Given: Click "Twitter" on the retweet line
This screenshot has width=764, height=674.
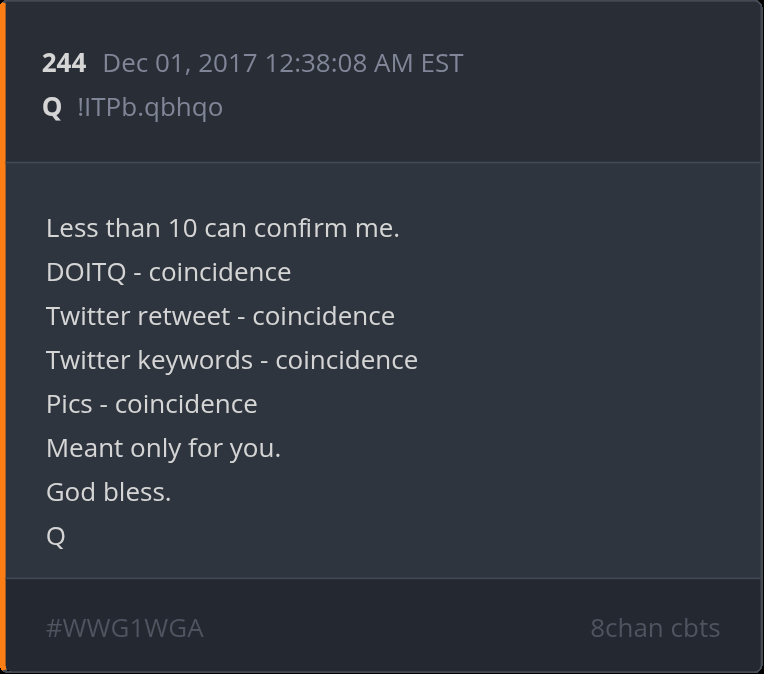Looking at the screenshot, I should click(x=87, y=316).
